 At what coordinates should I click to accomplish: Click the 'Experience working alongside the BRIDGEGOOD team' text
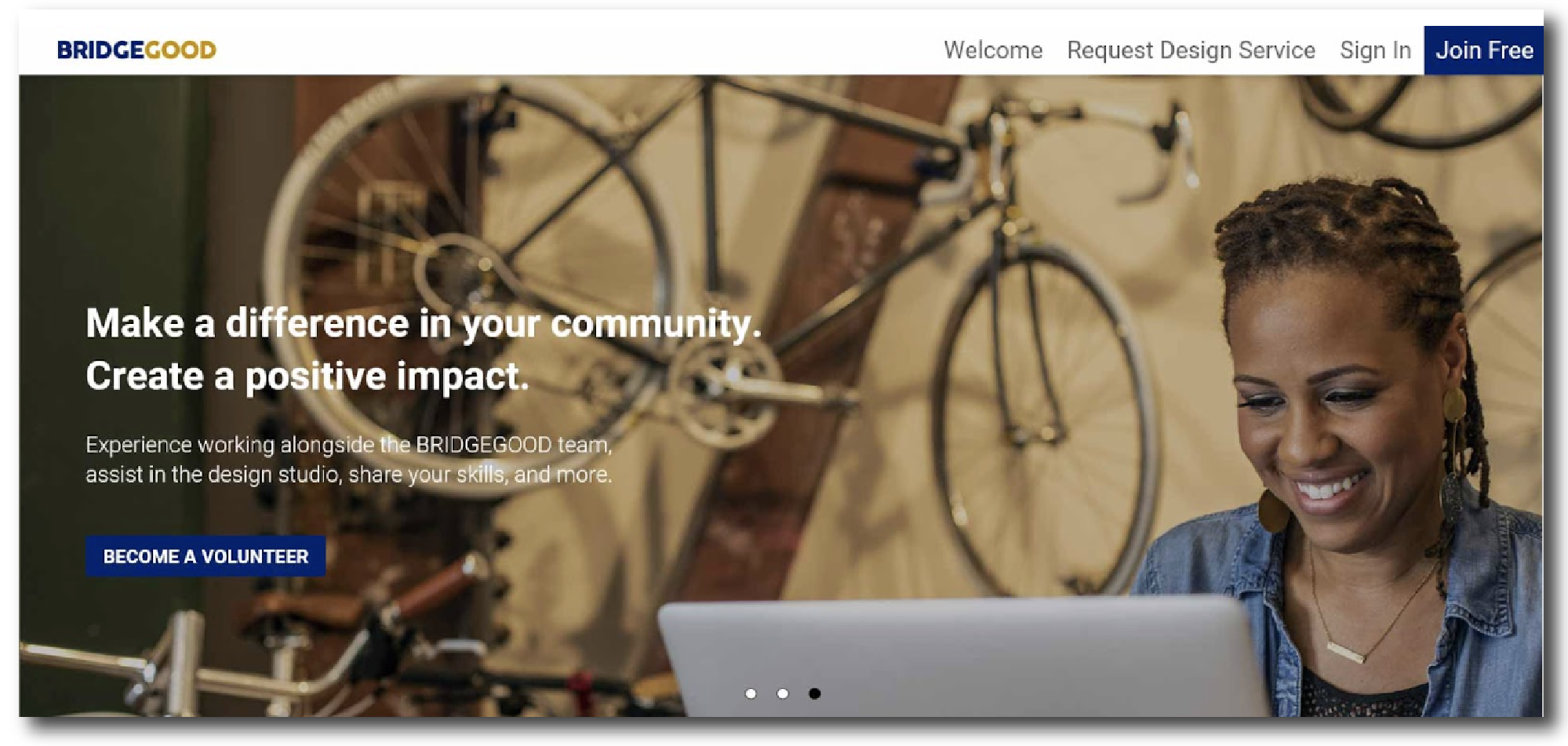[349, 445]
